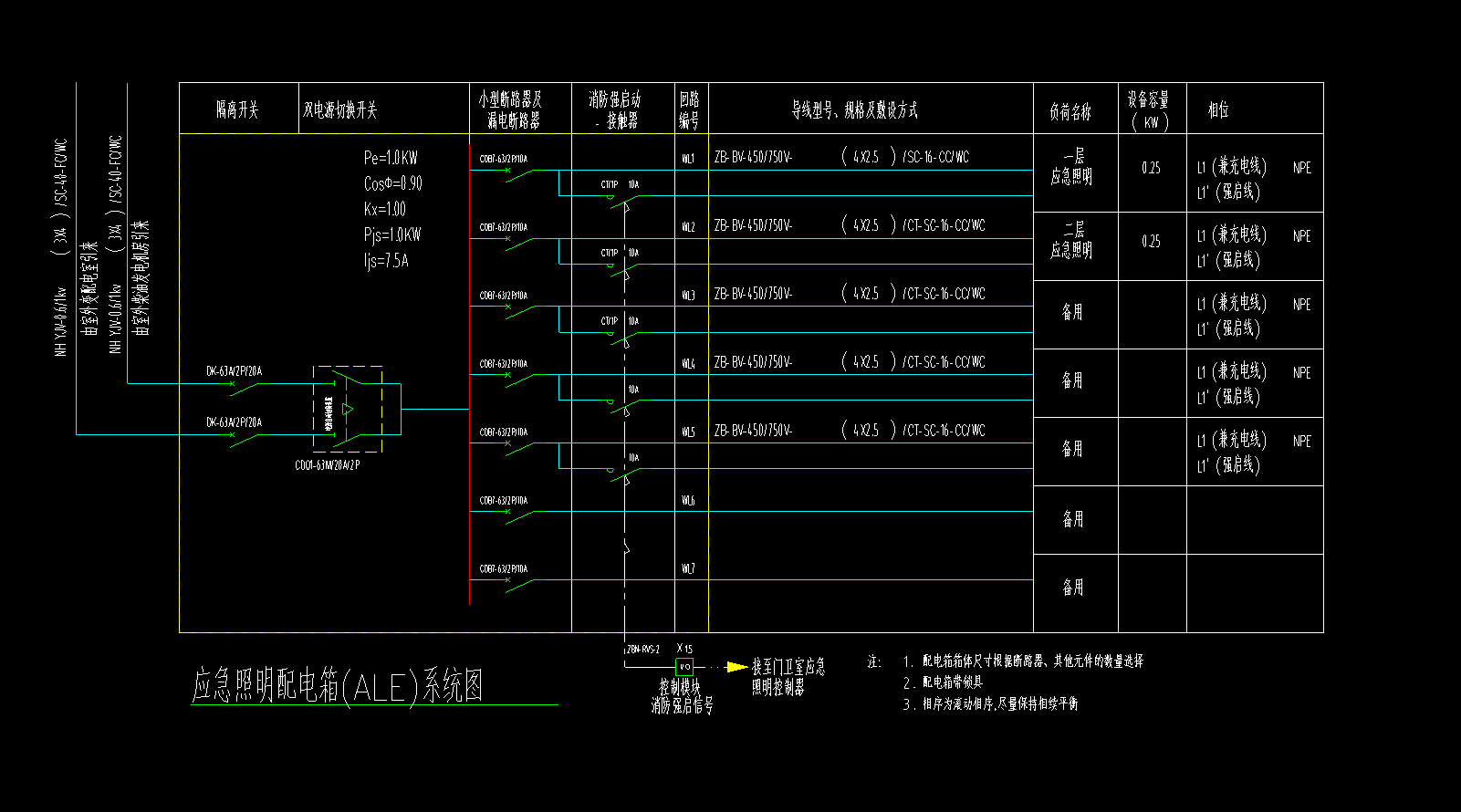Click circuit number "WL4"
Viewport: 1461px width, 812px height.
click(688, 364)
